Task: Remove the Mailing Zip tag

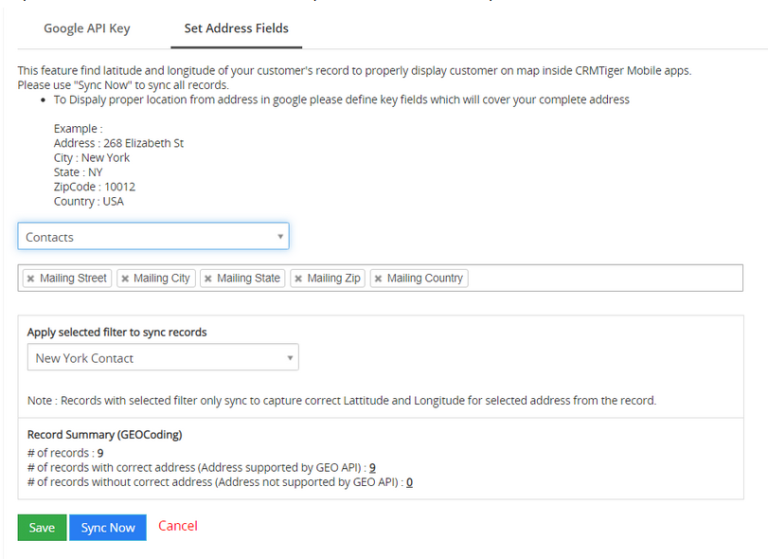Action: tap(298, 279)
